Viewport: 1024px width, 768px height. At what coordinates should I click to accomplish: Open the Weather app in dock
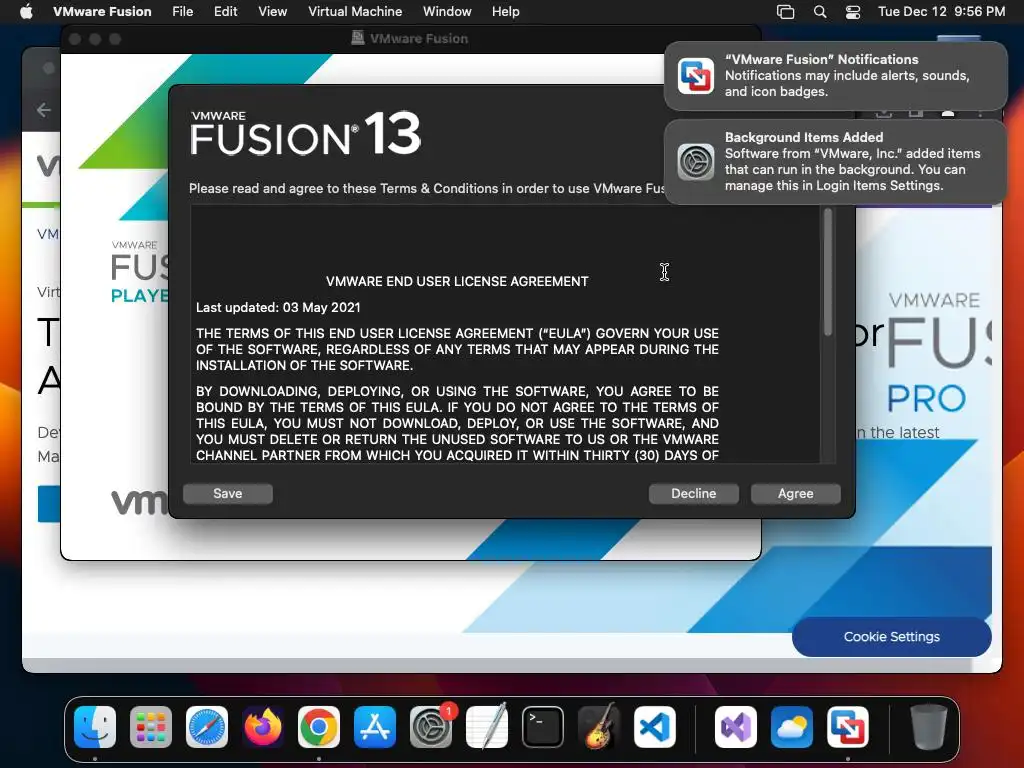pos(792,727)
